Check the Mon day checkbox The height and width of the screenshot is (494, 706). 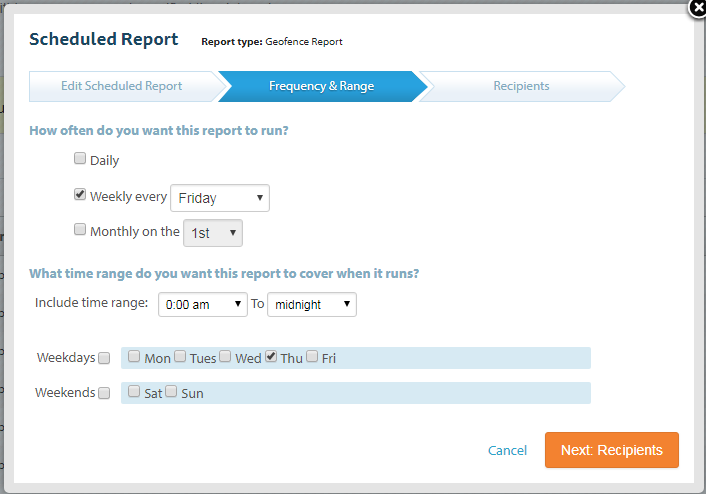tap(134, 356)
